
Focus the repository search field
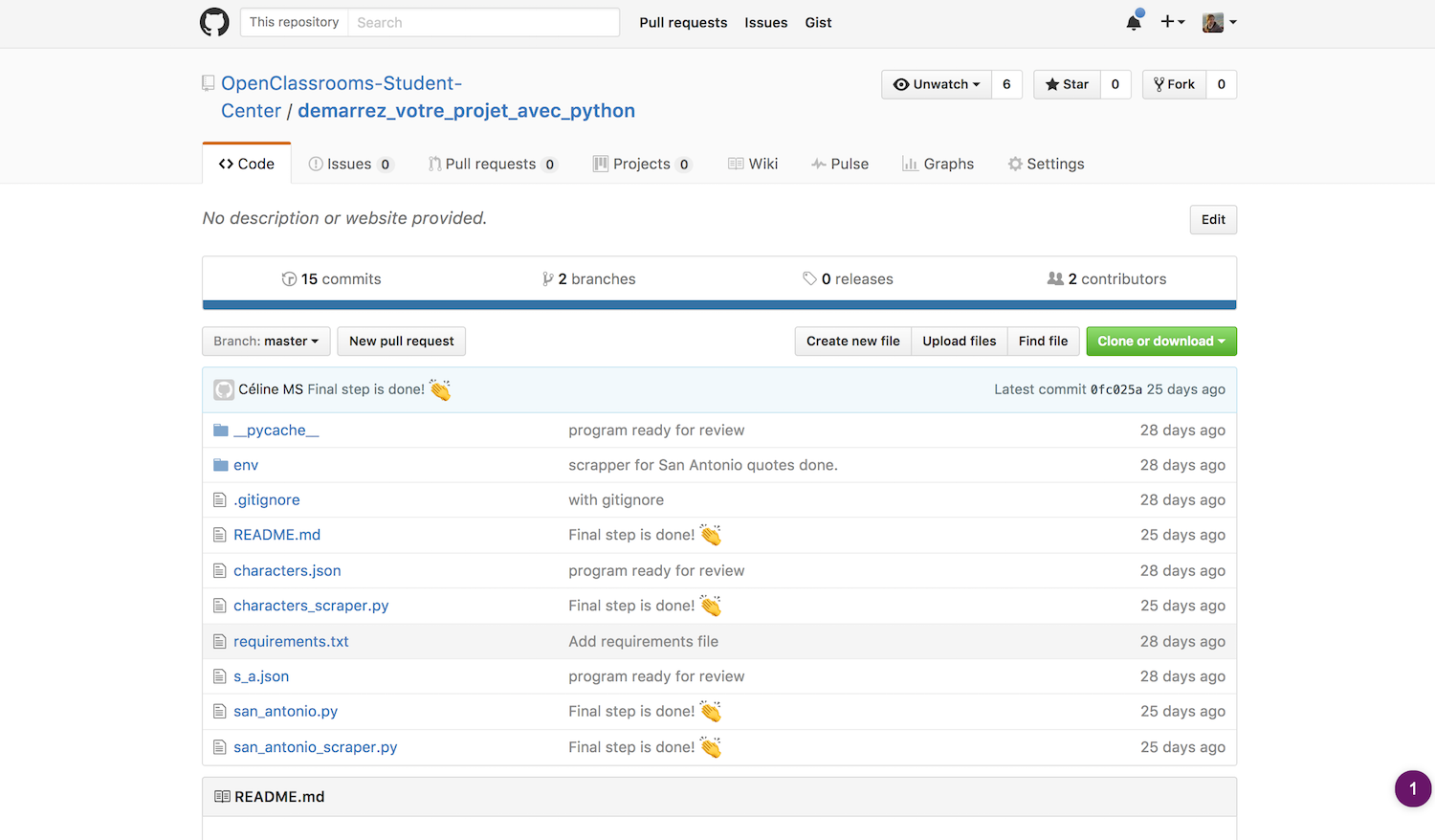[483, 22]
